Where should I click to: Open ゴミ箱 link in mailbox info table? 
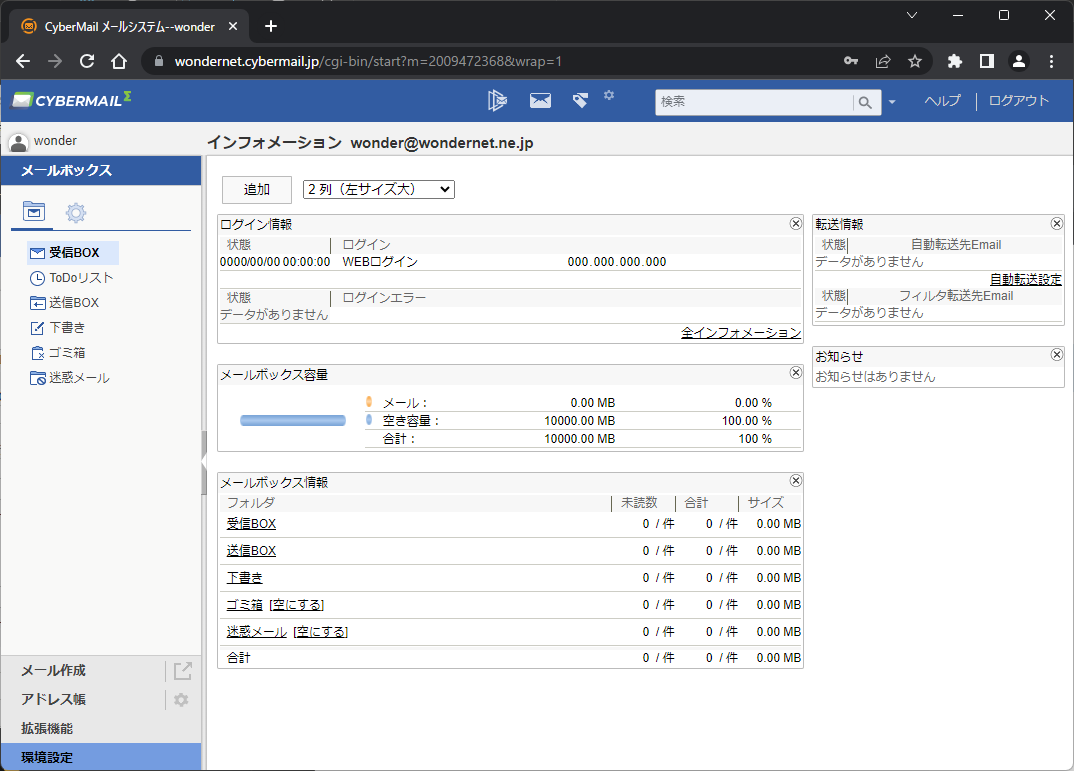pos(245,605)
